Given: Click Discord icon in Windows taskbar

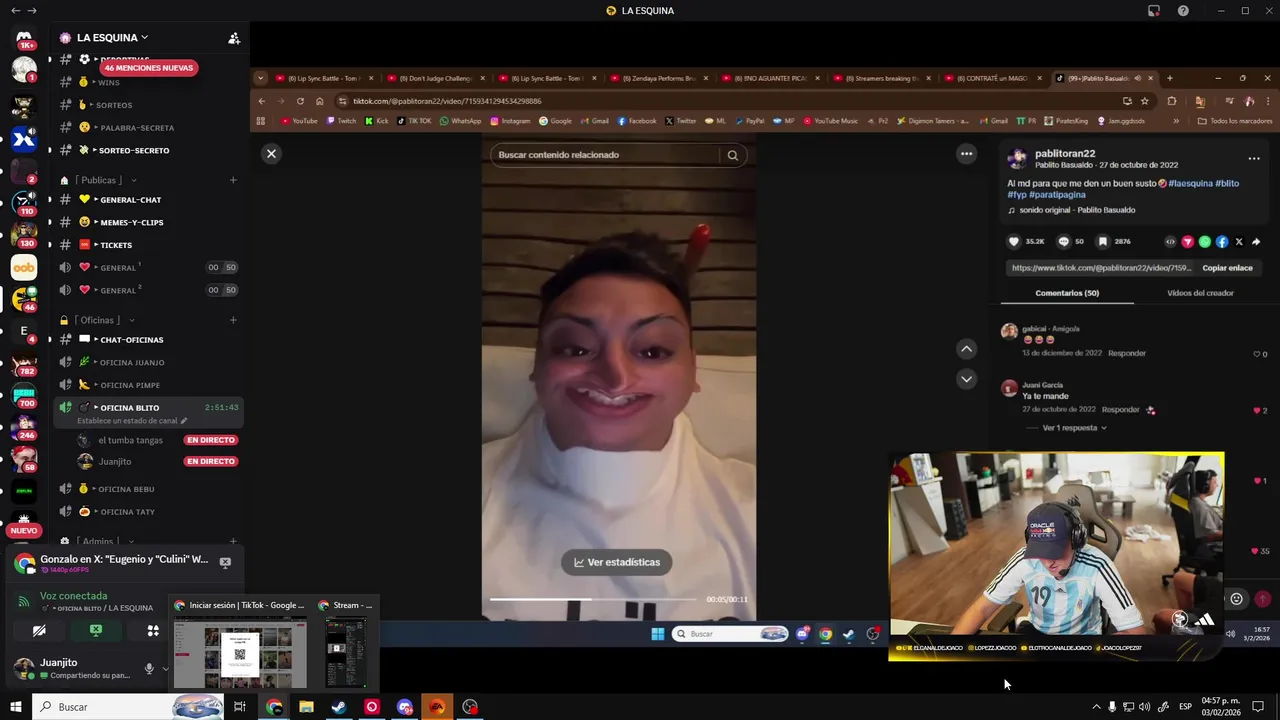Looking at the screenshot, I should 405,707.
